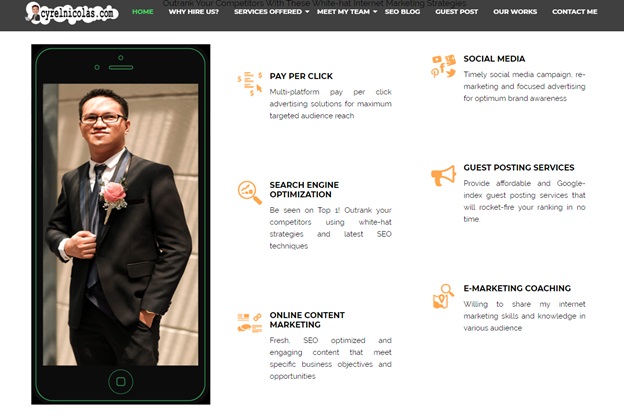Click the Pay Per Click heading
Image resolution: width=624 pixels, height=418 pixels.
(x=301, y=76)
